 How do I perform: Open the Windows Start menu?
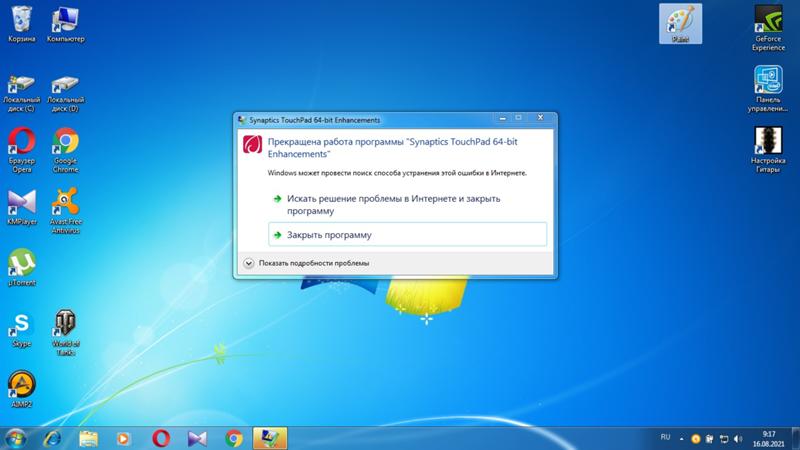[x=16, y=438]
